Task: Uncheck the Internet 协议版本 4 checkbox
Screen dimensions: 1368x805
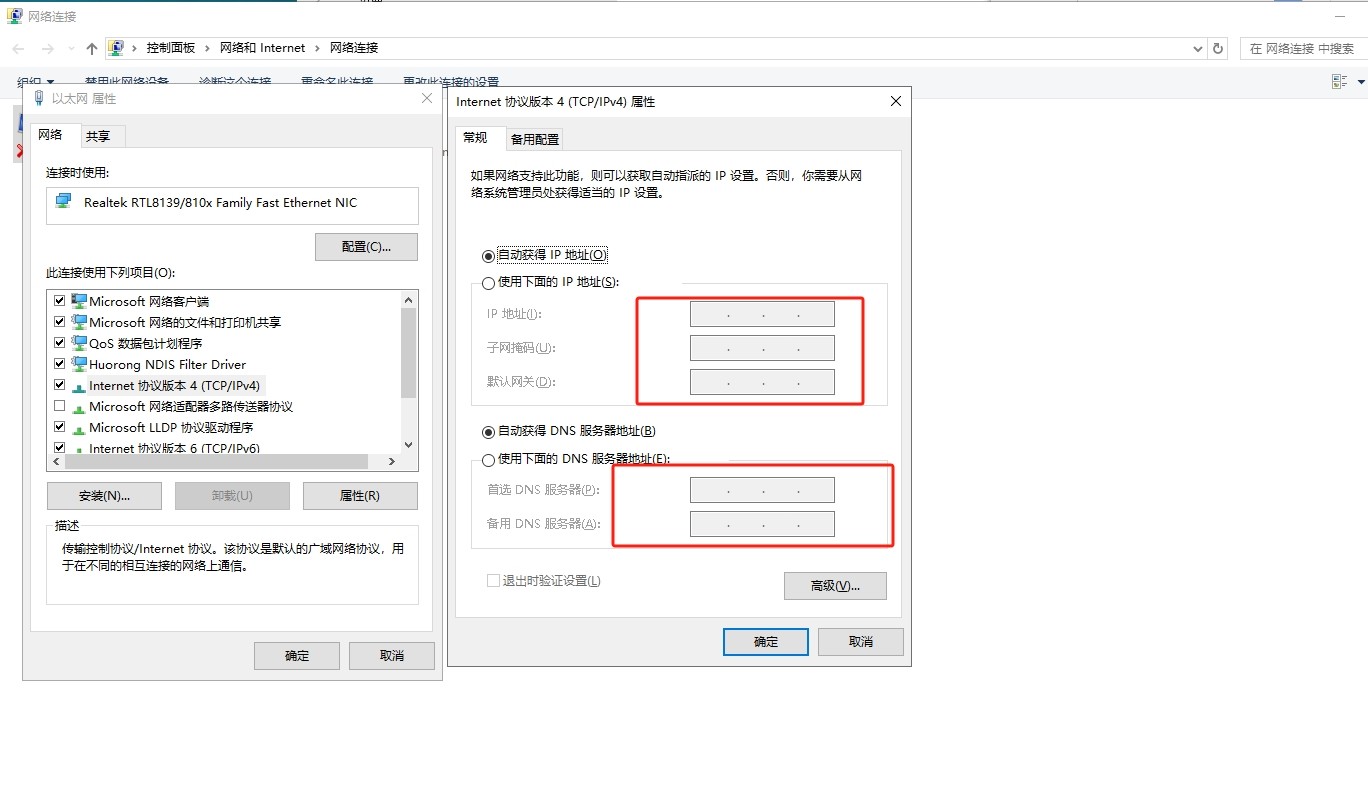Action: (x=60, y=385)
